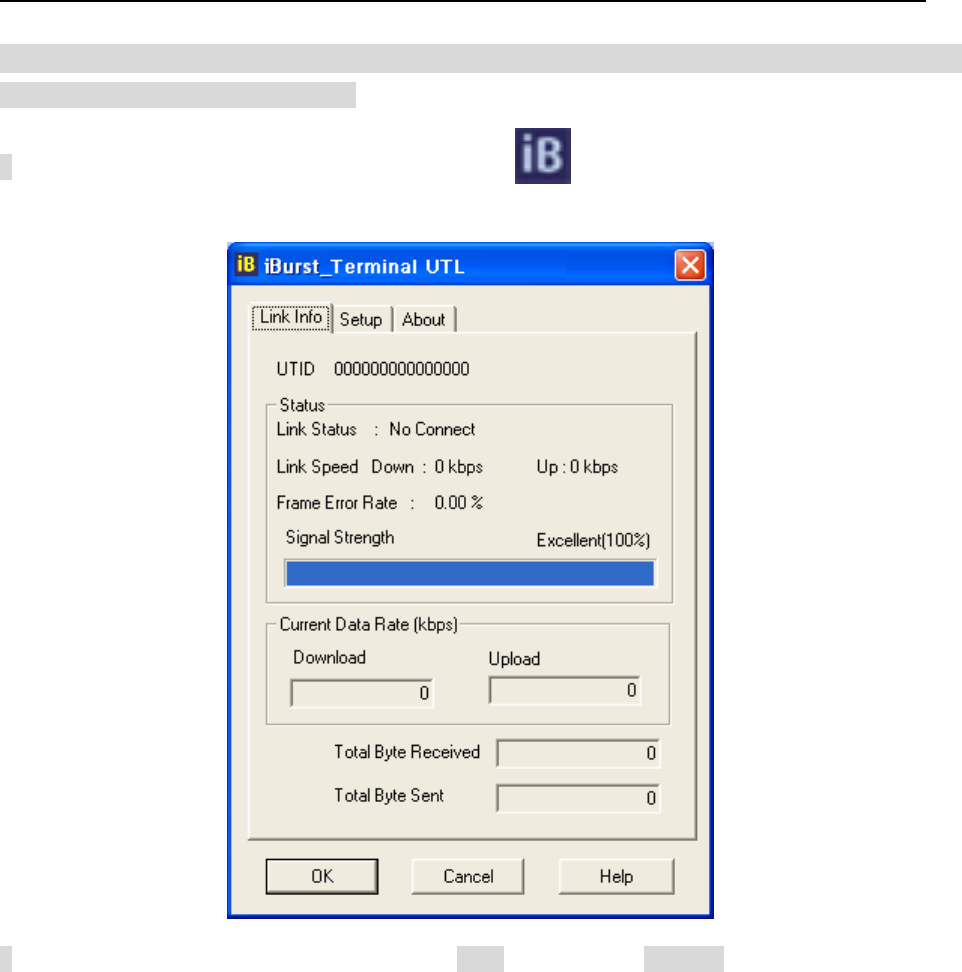Click the OK button
Screen dimensions: 962x972
point(322,876)
